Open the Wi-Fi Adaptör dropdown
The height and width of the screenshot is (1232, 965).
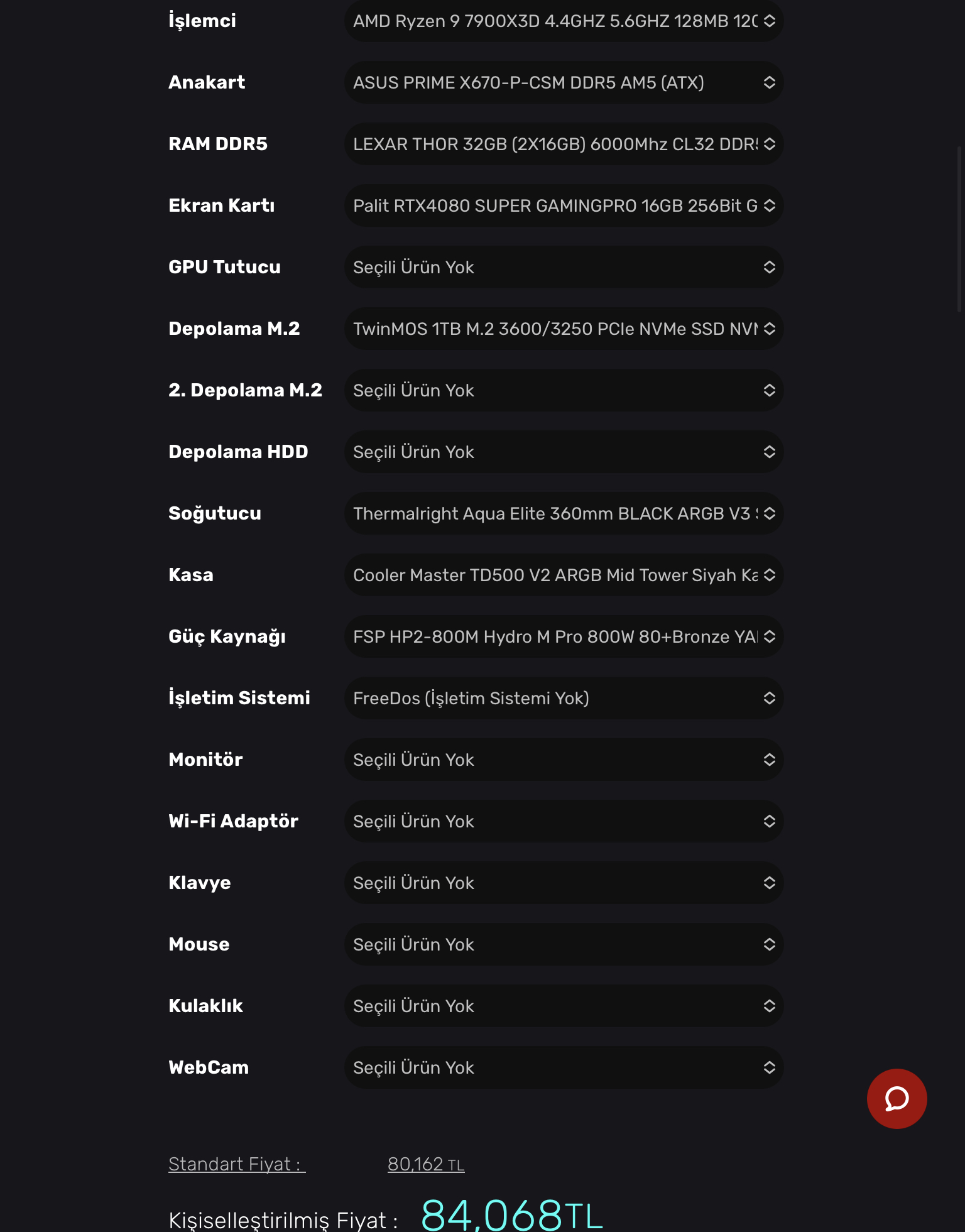pos(564,822)
